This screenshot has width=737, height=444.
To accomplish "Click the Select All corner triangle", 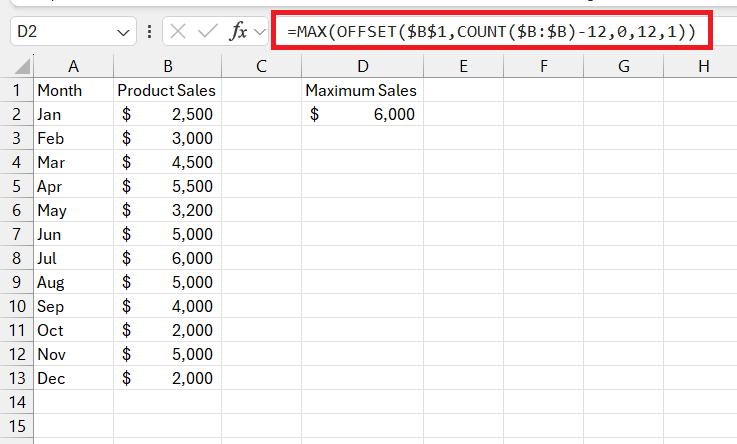I will point(23,66).
